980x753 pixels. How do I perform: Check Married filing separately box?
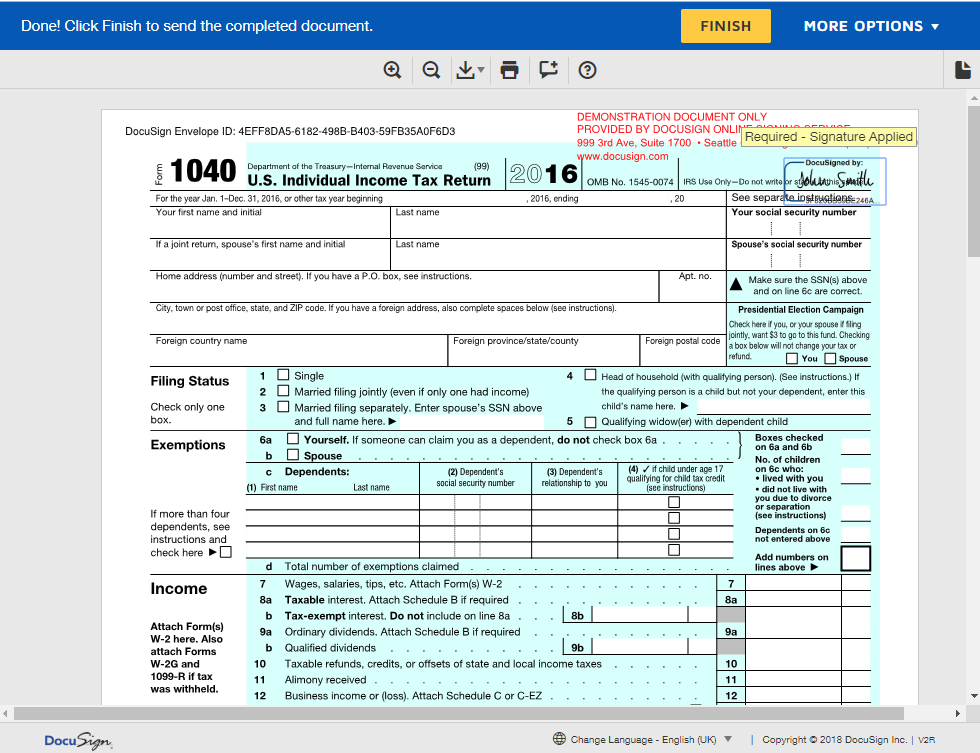click(283, 407)
